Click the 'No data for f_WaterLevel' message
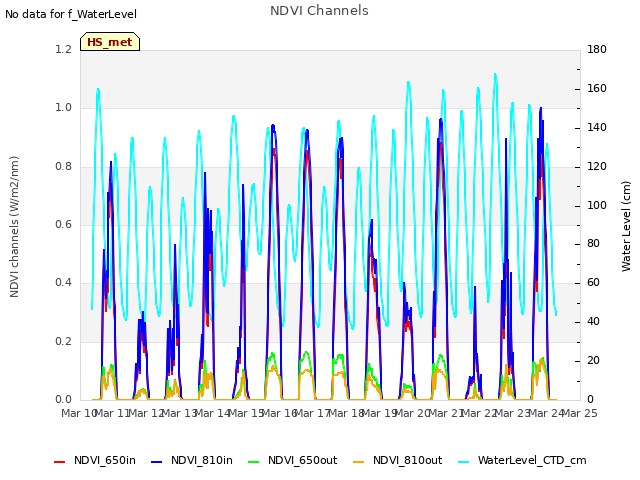The width and height of the screenshot is (640, 480). point(71,14)
